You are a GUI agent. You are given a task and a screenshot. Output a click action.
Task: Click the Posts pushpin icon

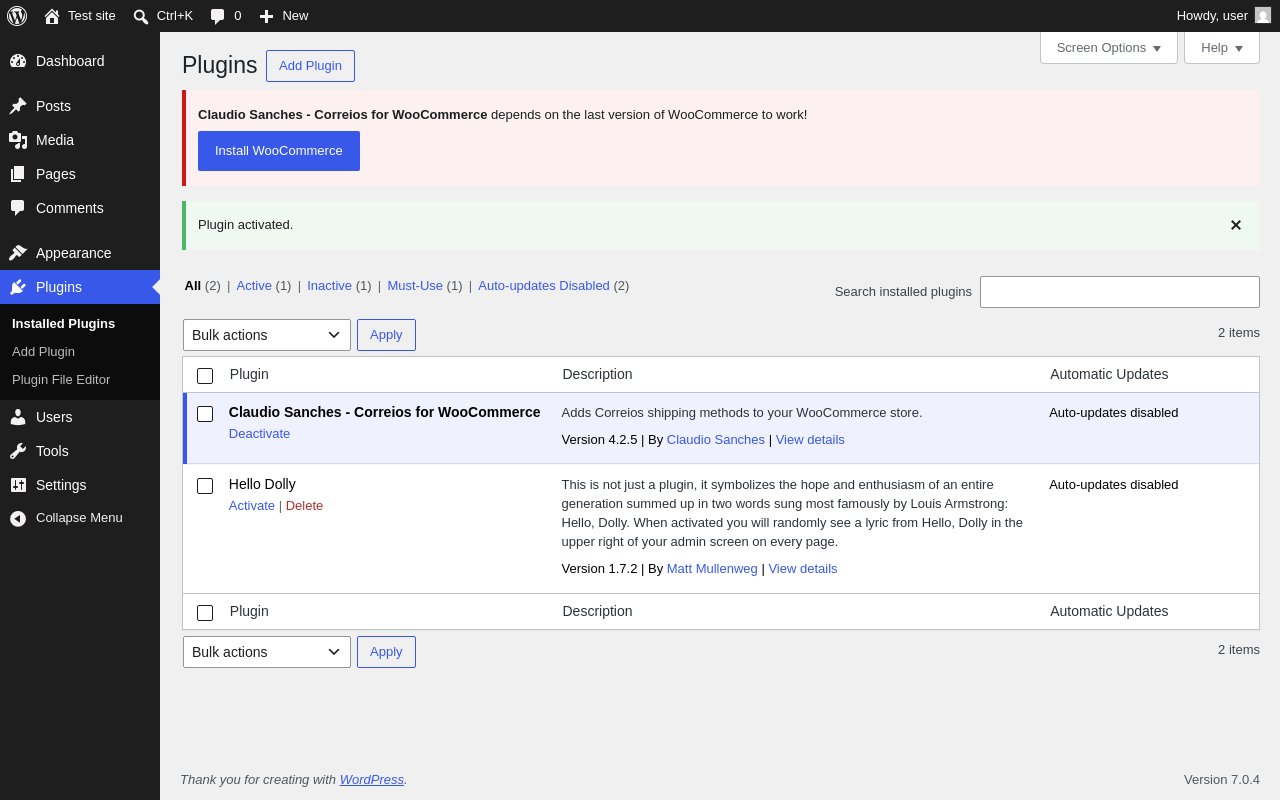18,106
